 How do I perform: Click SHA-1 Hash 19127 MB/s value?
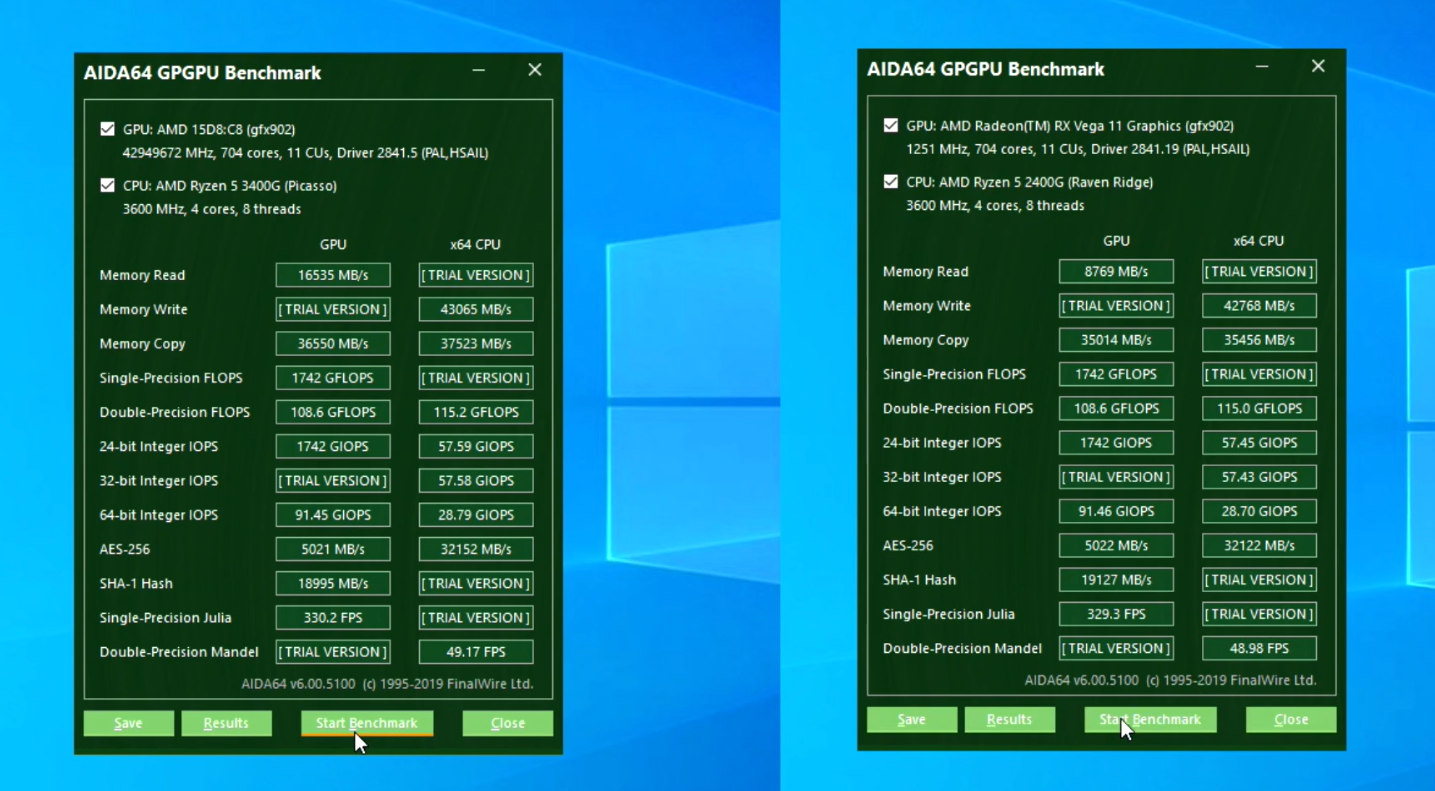click(x=1116, y=579)
